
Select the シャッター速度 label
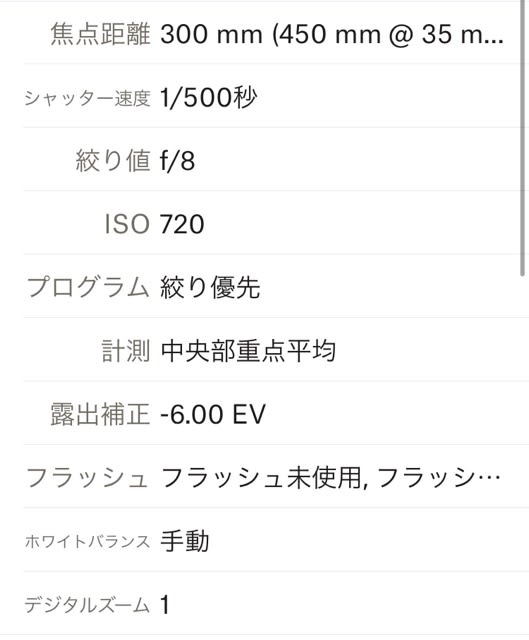[87, 98]
